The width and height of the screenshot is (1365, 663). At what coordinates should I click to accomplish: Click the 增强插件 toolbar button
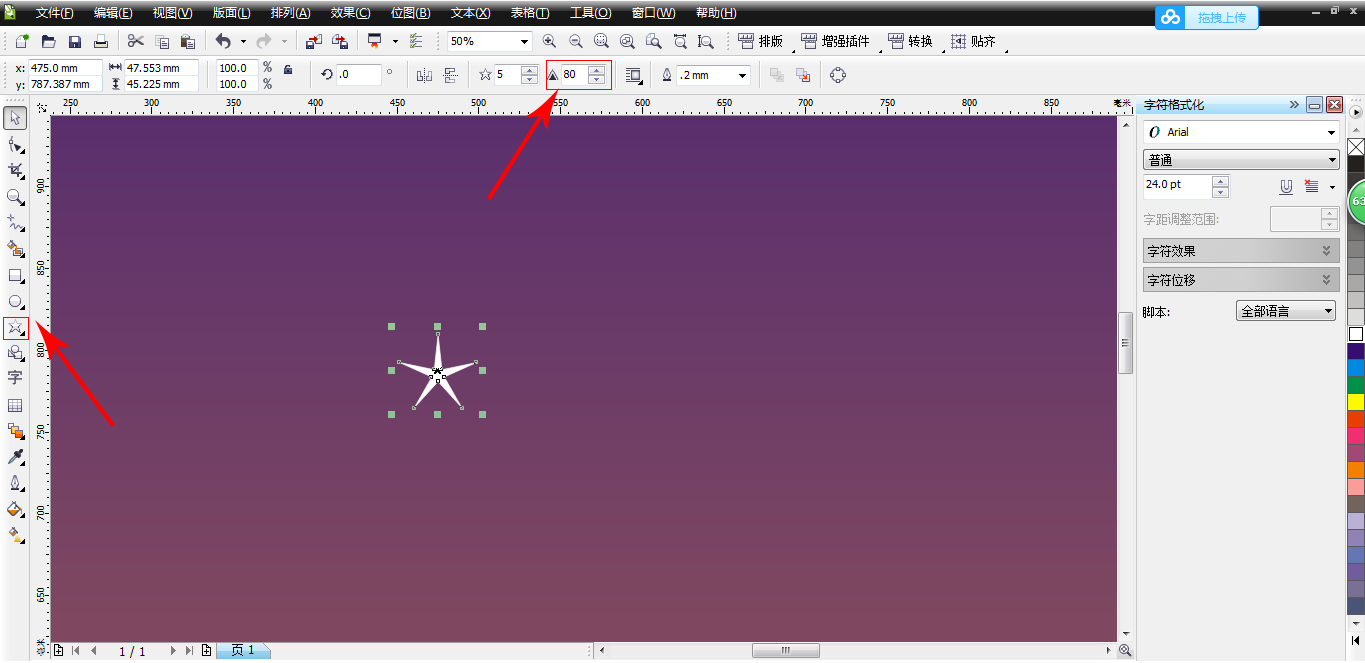click(835, 41)
